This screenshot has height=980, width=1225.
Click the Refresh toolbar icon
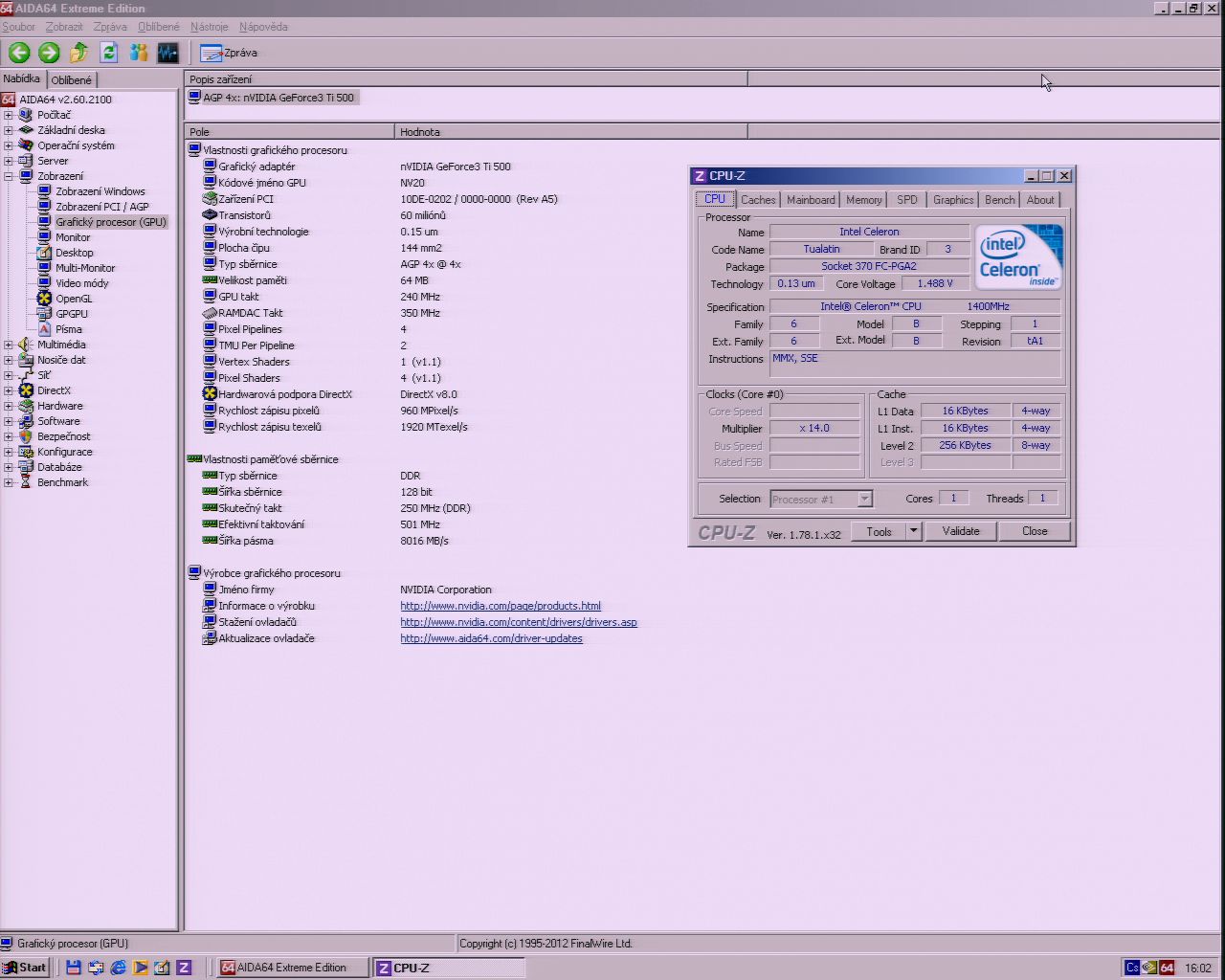click(108, 53)
